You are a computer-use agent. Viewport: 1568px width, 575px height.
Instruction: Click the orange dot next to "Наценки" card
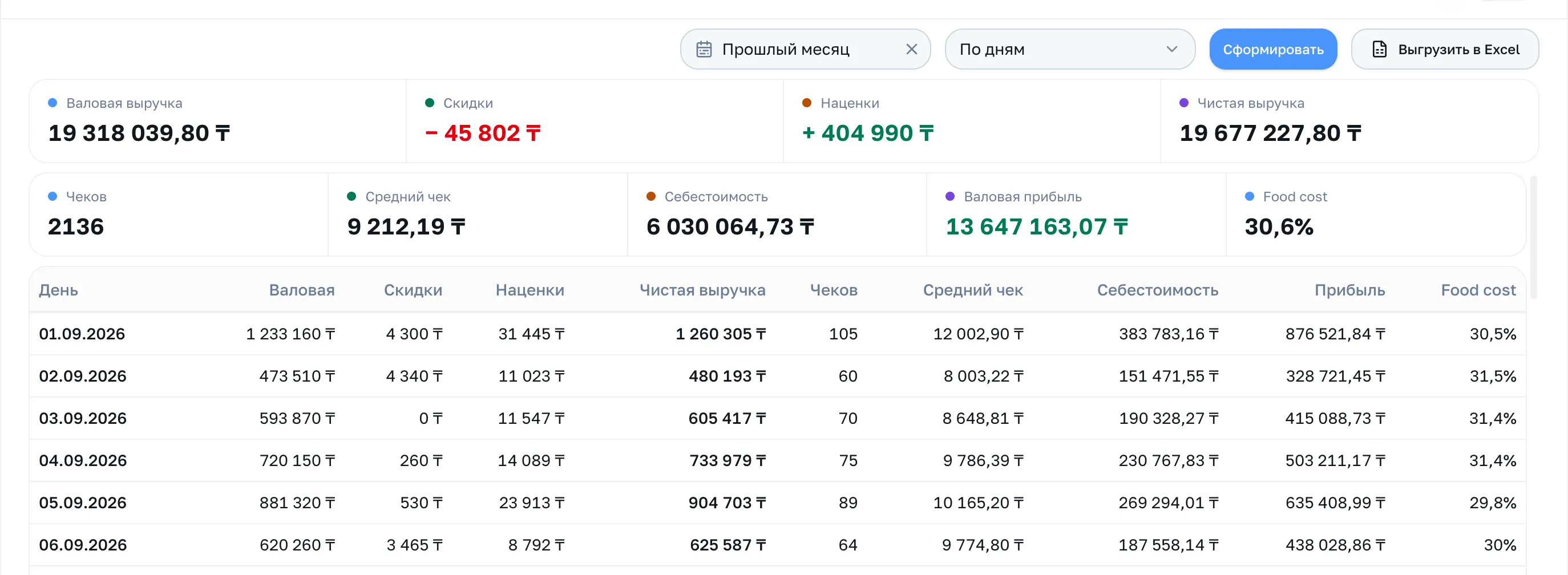click(x=807, y=103)
